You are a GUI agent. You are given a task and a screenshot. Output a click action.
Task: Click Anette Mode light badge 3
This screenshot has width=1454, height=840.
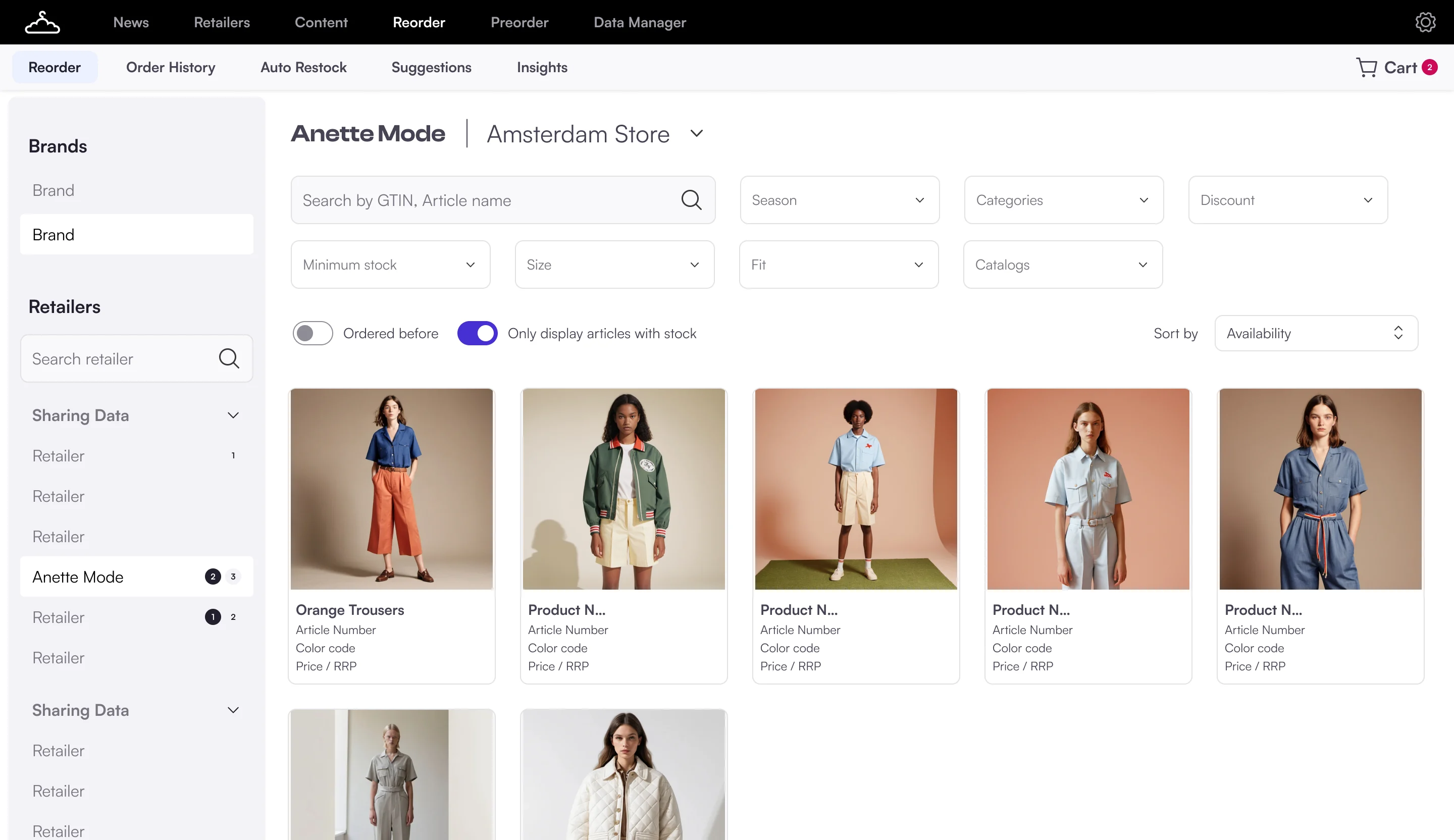[233, 576]
